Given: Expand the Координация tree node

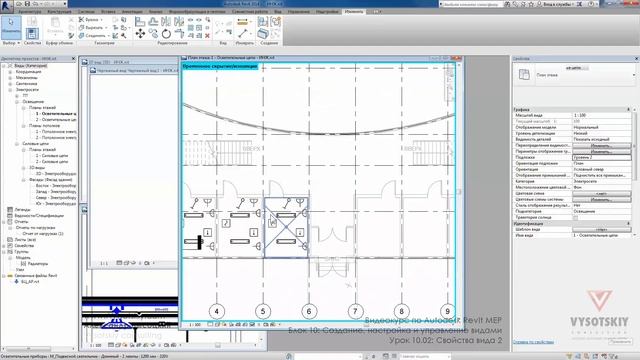Looking at the screenshot, I should tap(11, 72).
